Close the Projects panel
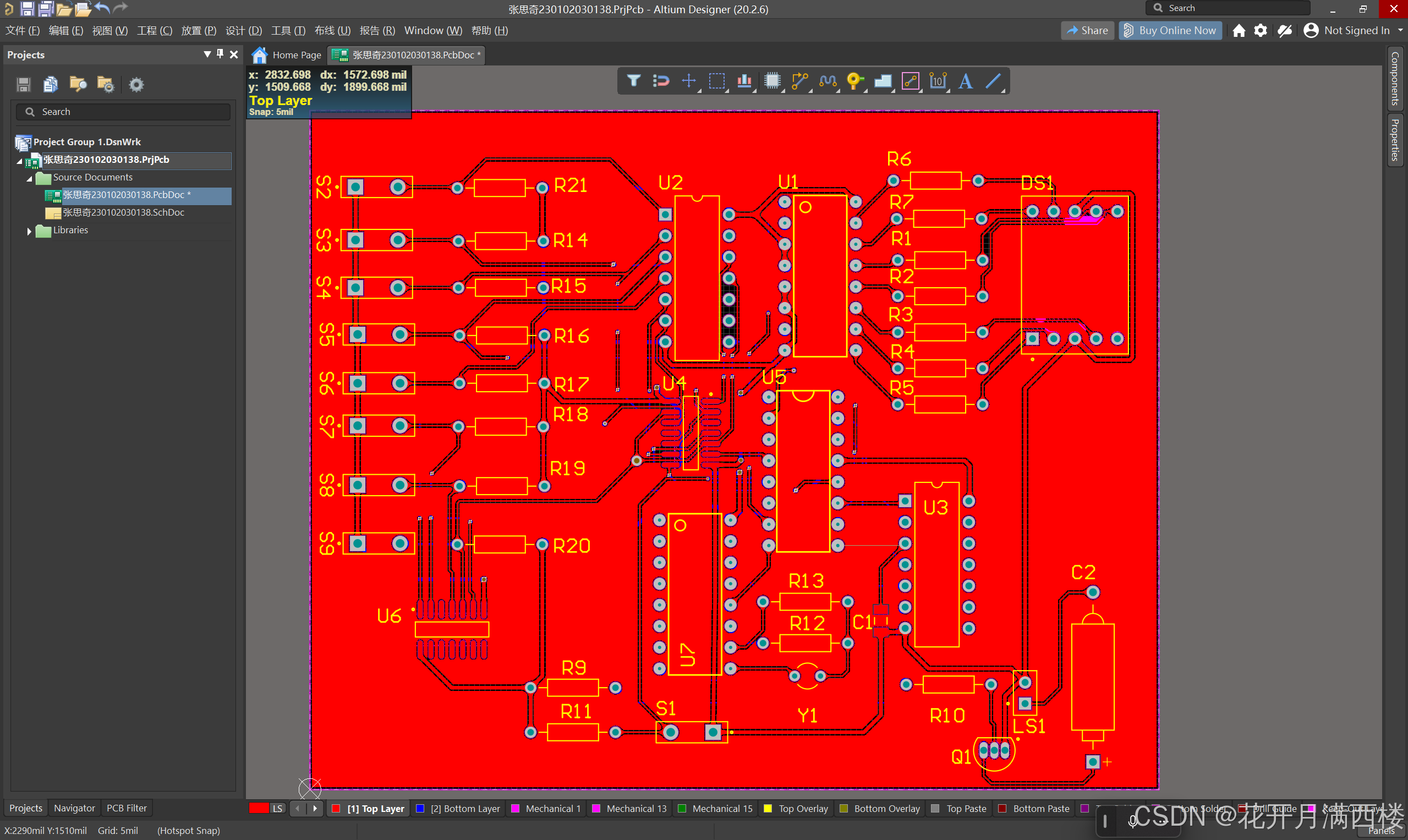 pyautogui.click(x=234, y=54)
